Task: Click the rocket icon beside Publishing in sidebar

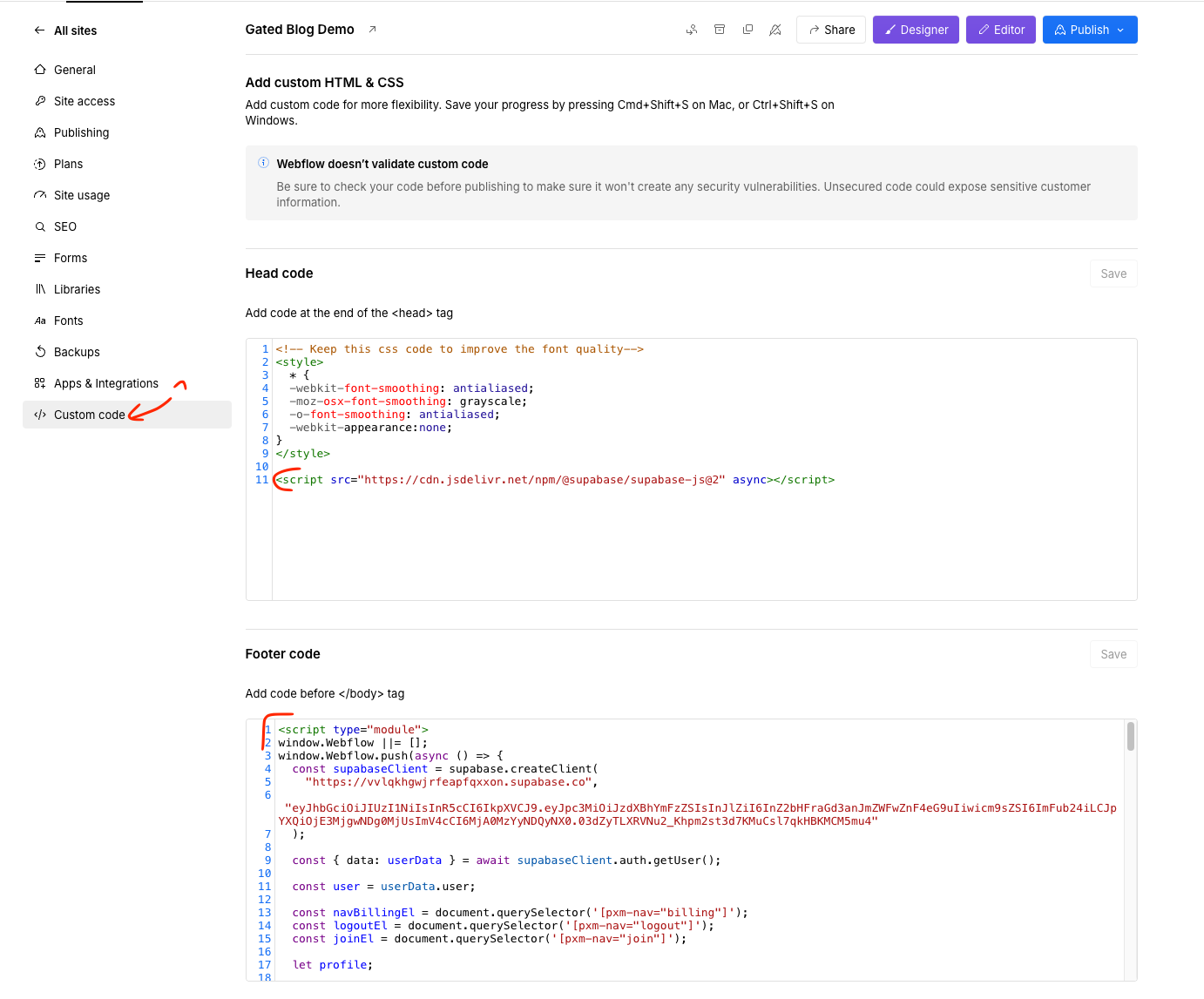Action: pos(40,132)
